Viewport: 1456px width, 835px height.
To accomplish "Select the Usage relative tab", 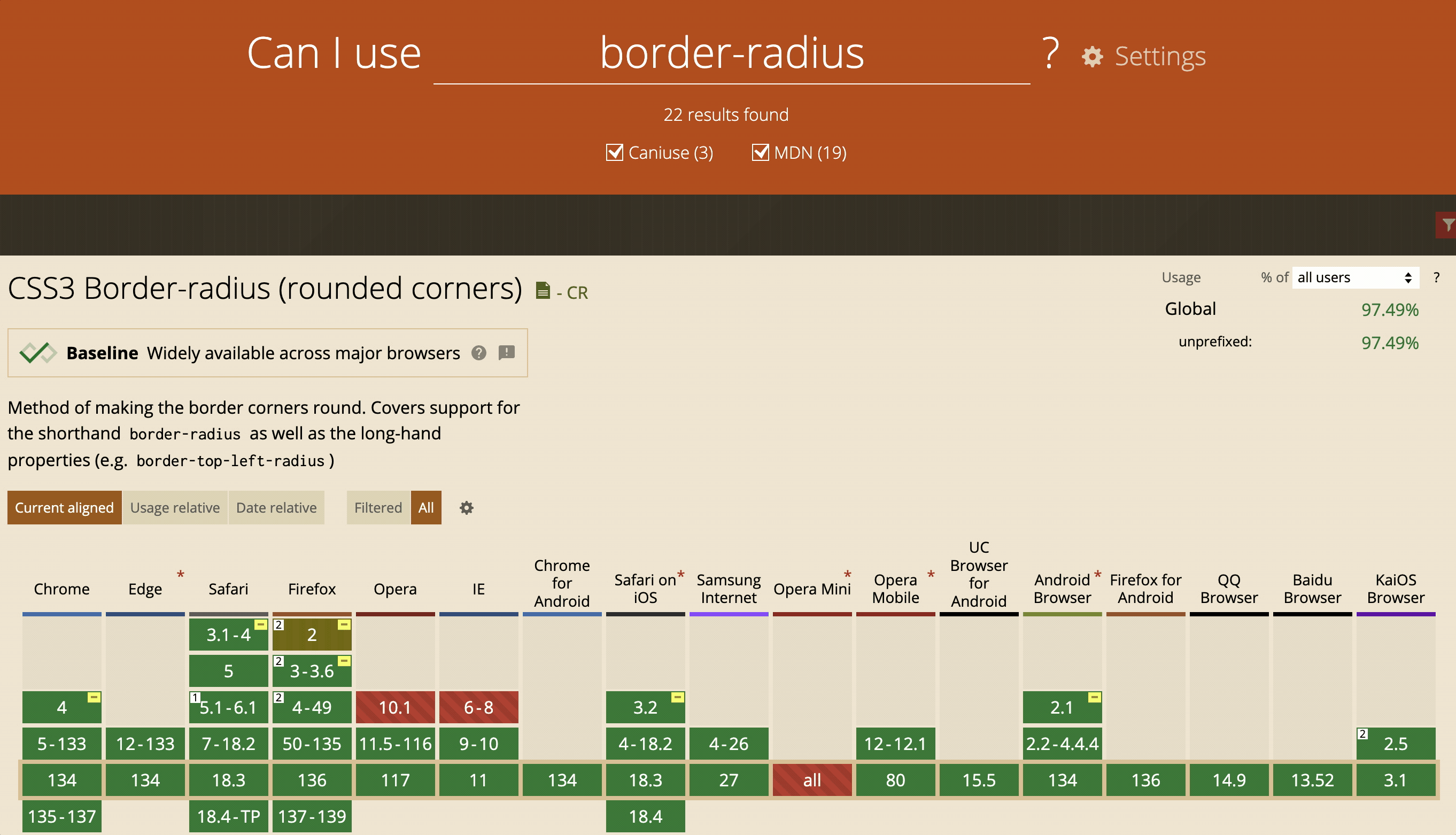I will [175, 507].
